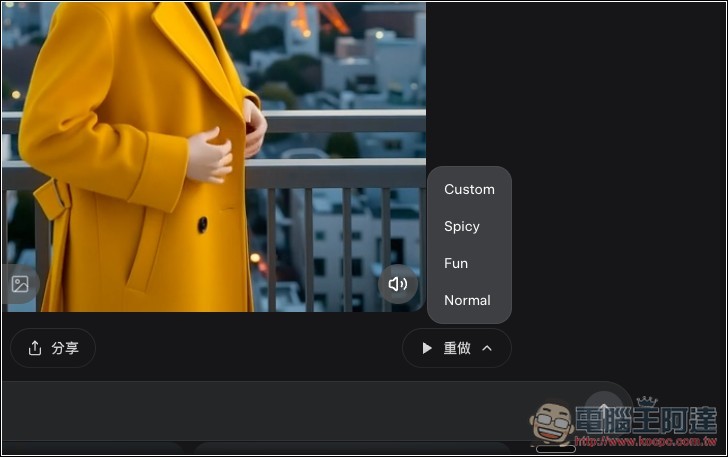The height and width of the screenshot is (457, 728).
Task: Select Normal in the popup menu
Action: tap(467, 300)
